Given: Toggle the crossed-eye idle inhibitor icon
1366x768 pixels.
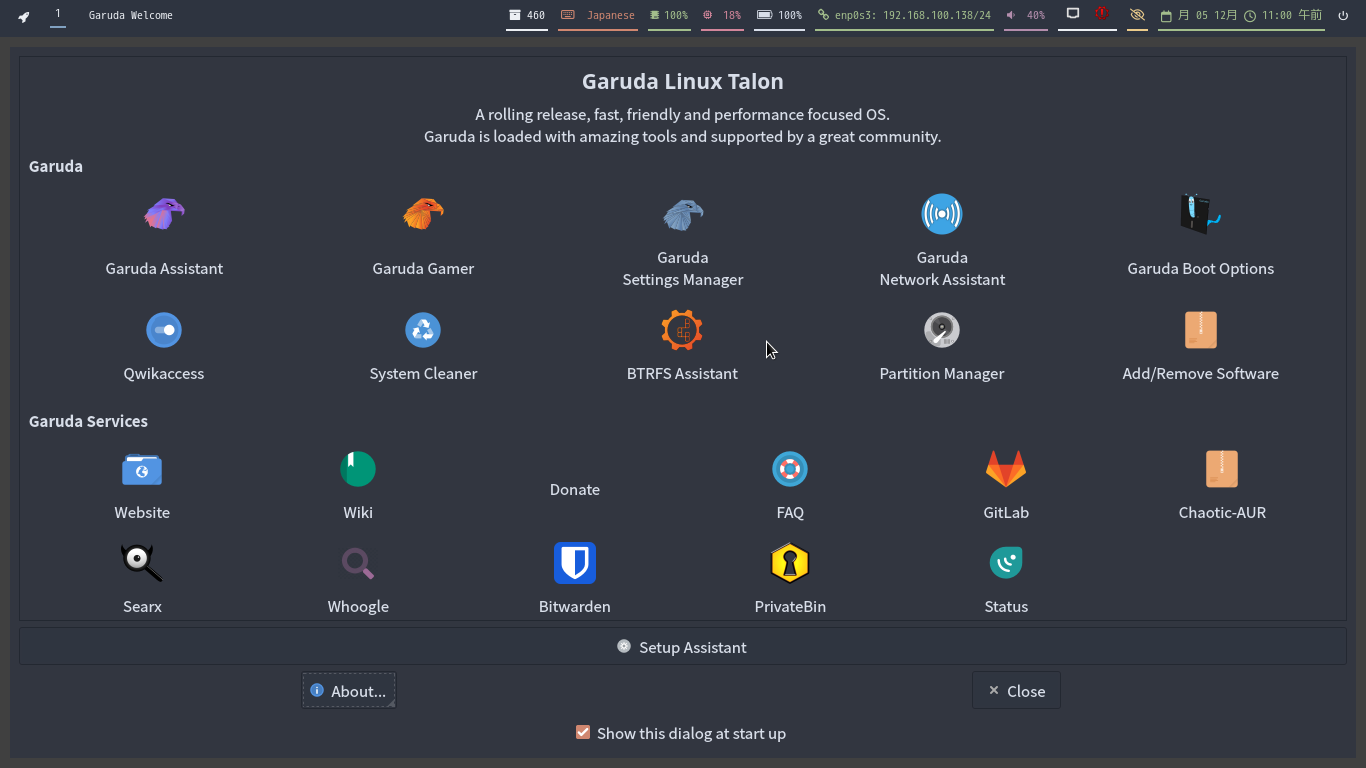Looking at the screenshot, I should (x=1137, y=16).
